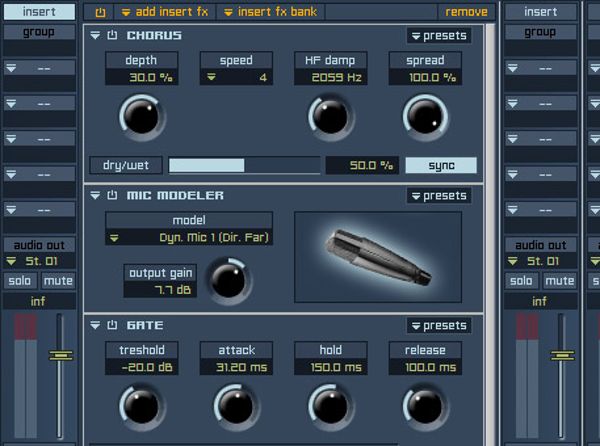
Task: Click the remove button
Action: [466, 12]
